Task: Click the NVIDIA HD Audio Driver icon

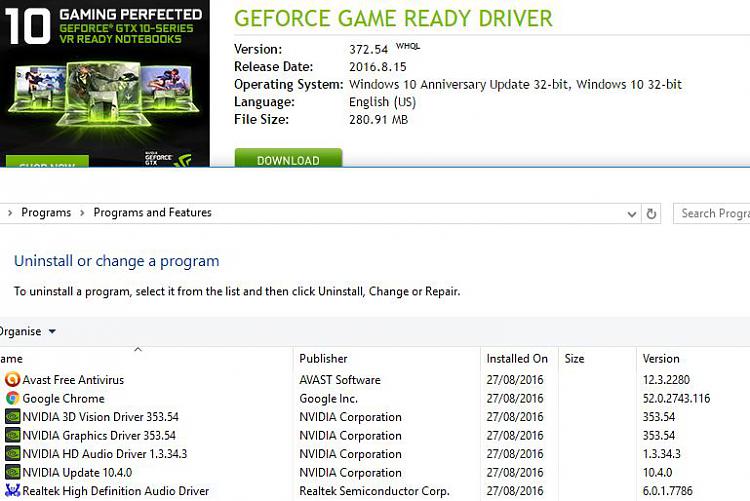Action: click(12, 454)
